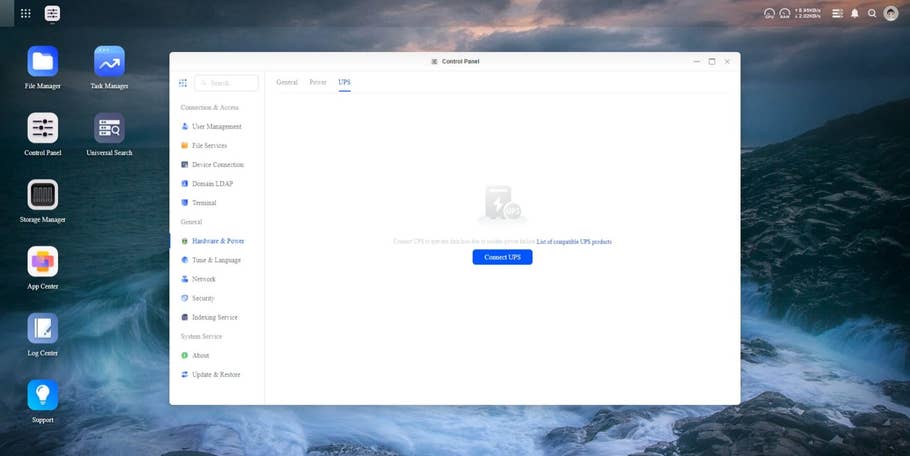Click the notification bell icon
The height and width of the screenshot is (456, 910).
855,14
